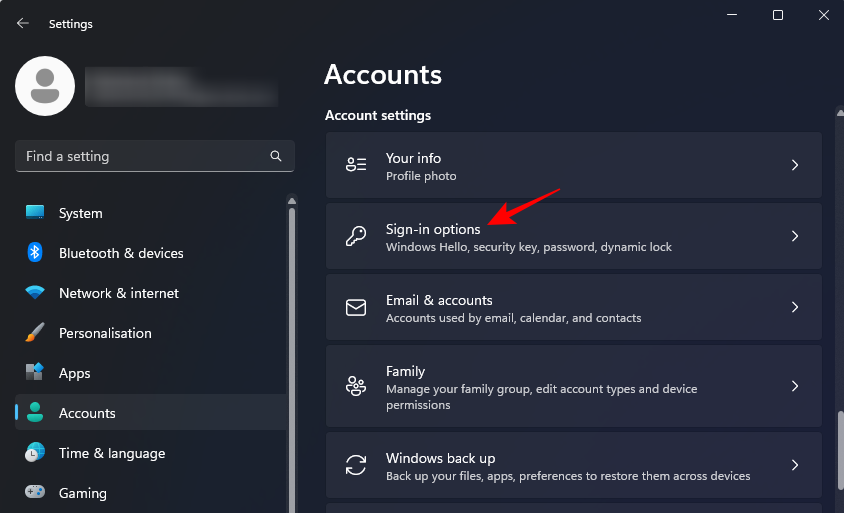Click the System monitor icon in sidebar

click(x=35, y=213)
